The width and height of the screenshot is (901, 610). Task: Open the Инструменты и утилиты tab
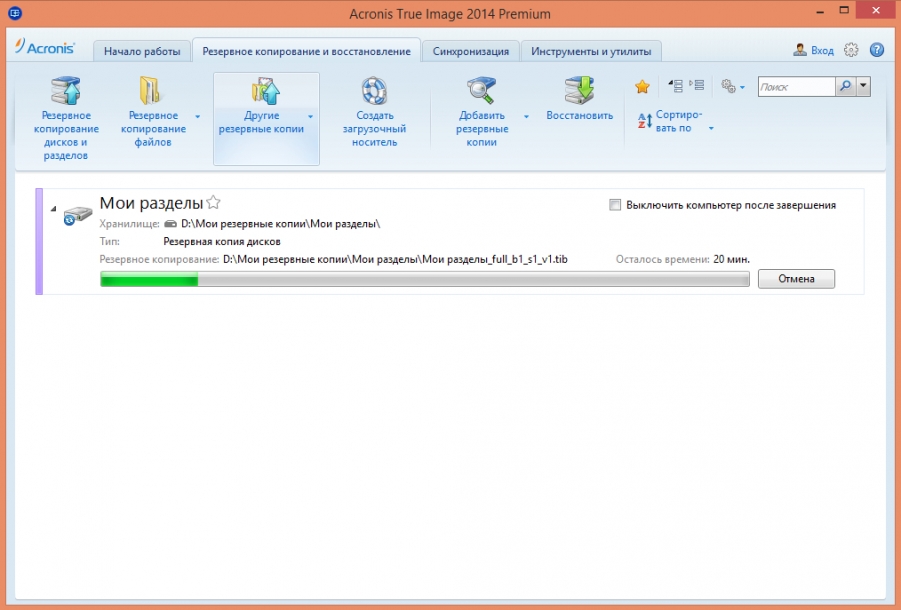[590, 51]
